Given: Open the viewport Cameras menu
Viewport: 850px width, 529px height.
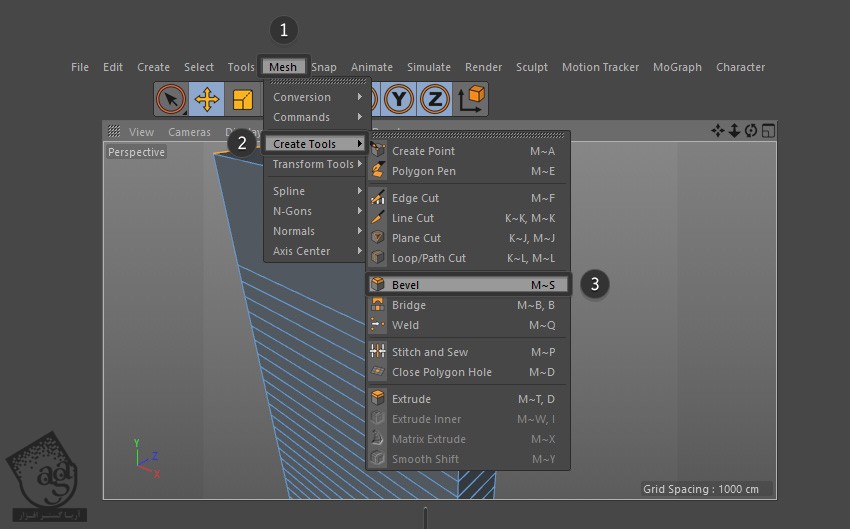Looking at the screenshot, I should point(189,132).
